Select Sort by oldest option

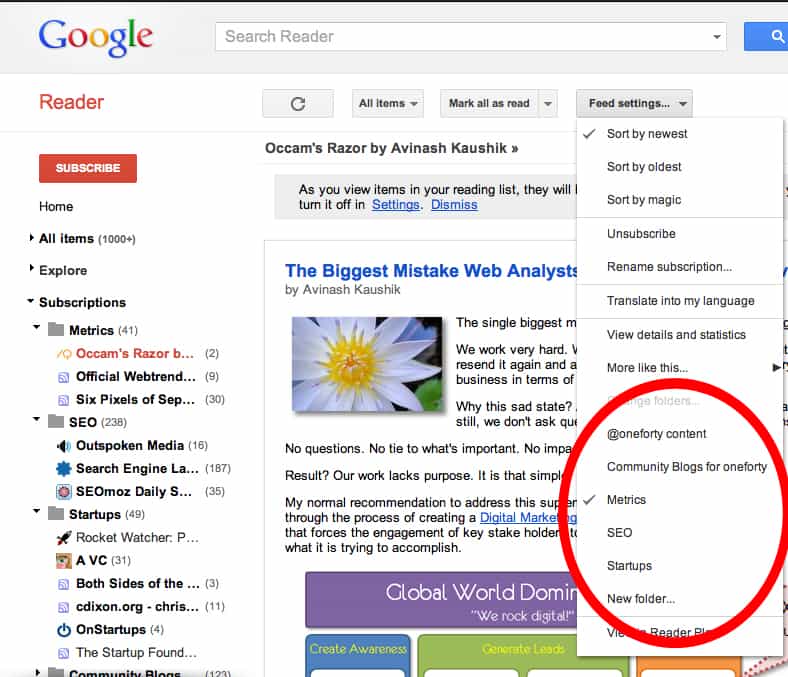680,167
